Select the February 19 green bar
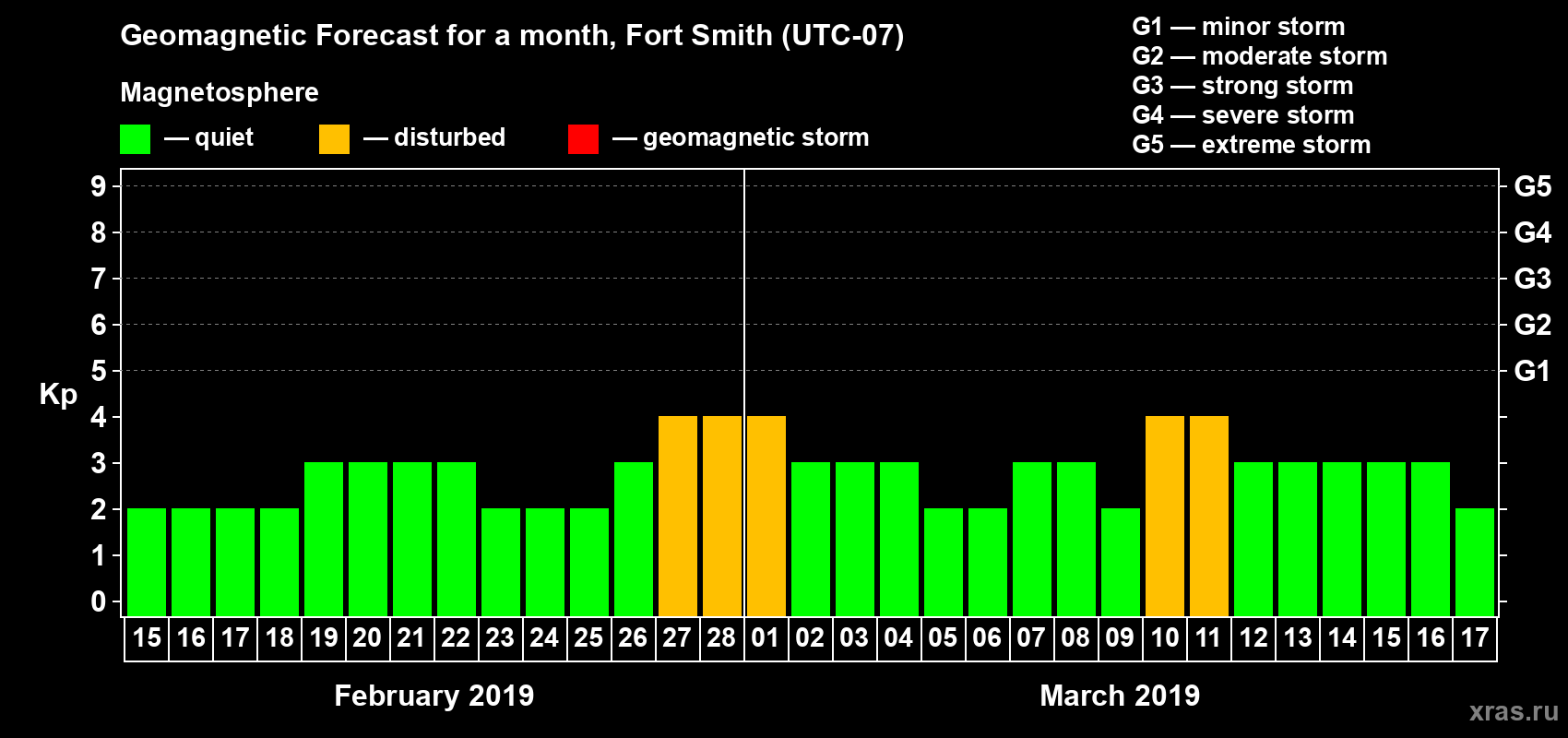 tap(324, 539)
